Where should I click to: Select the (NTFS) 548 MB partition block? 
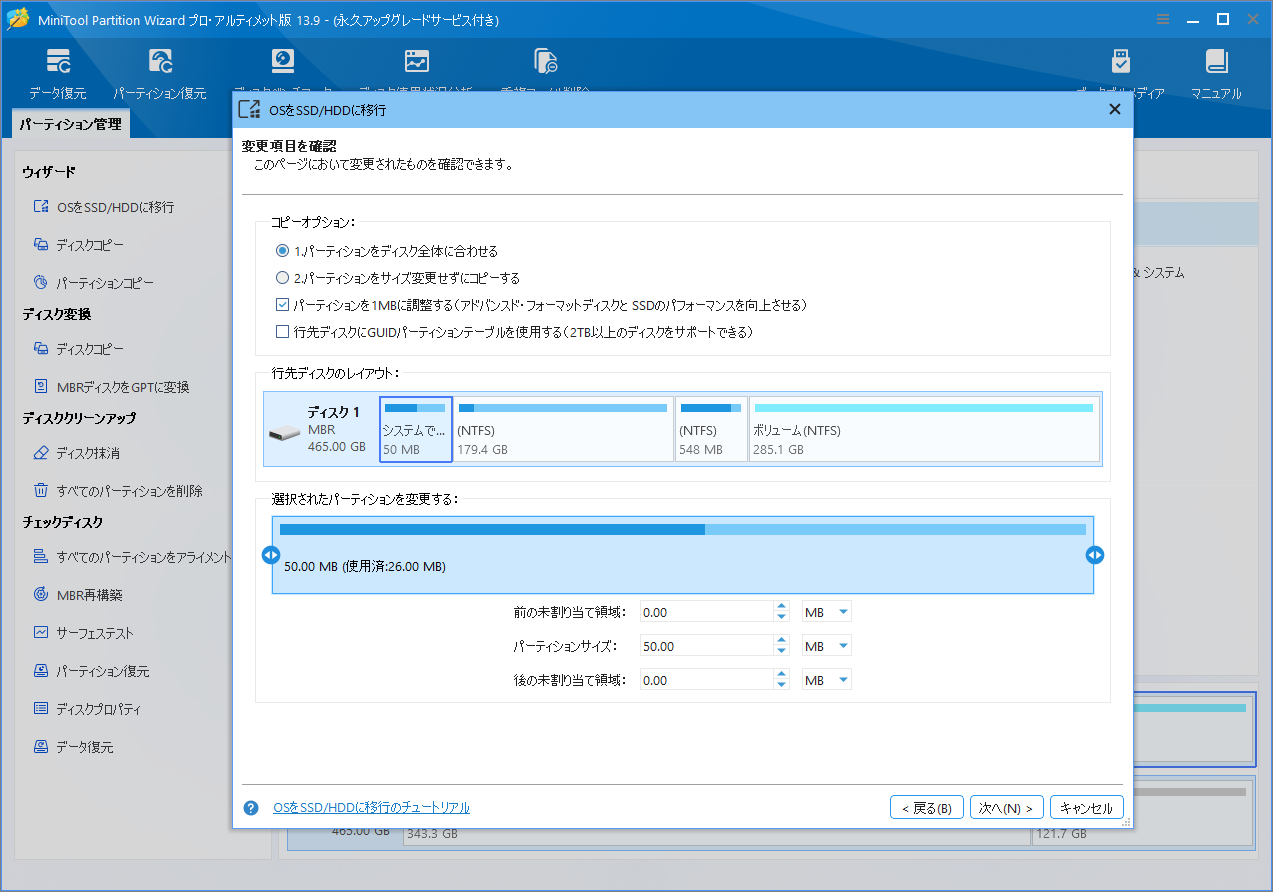coord(711,429)
